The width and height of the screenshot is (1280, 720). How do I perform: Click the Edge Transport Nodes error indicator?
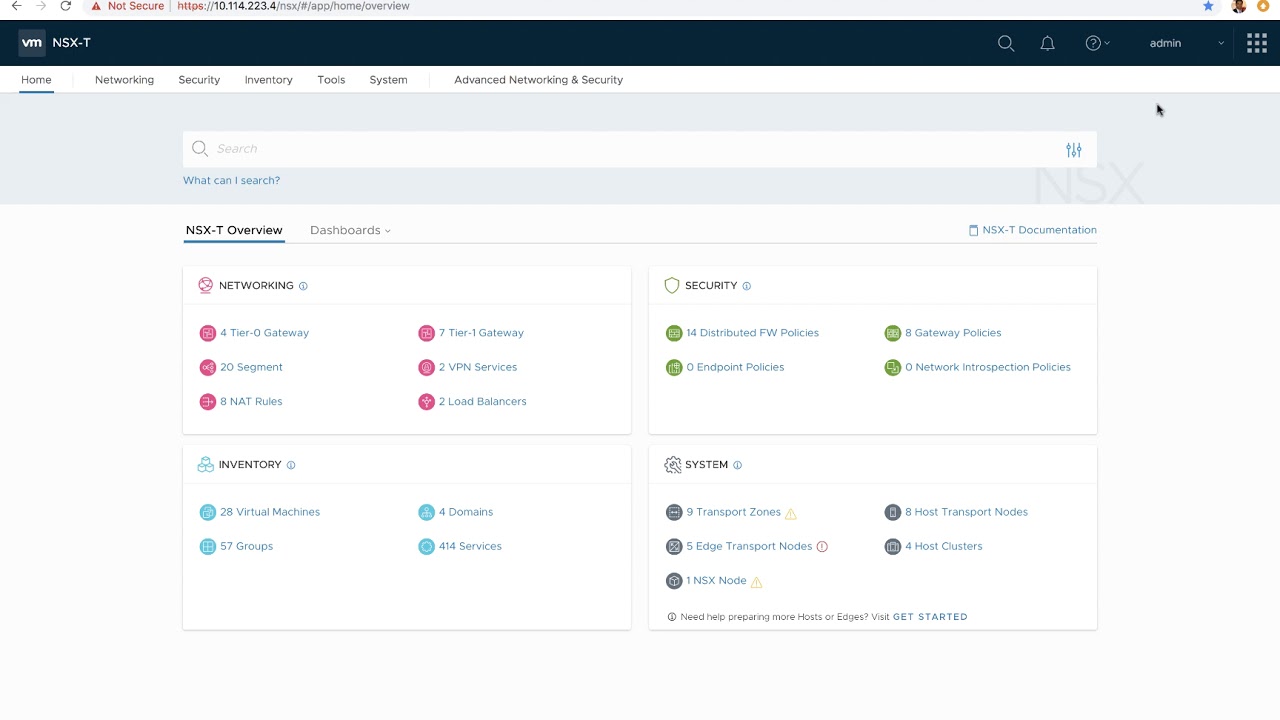point(822,546)
